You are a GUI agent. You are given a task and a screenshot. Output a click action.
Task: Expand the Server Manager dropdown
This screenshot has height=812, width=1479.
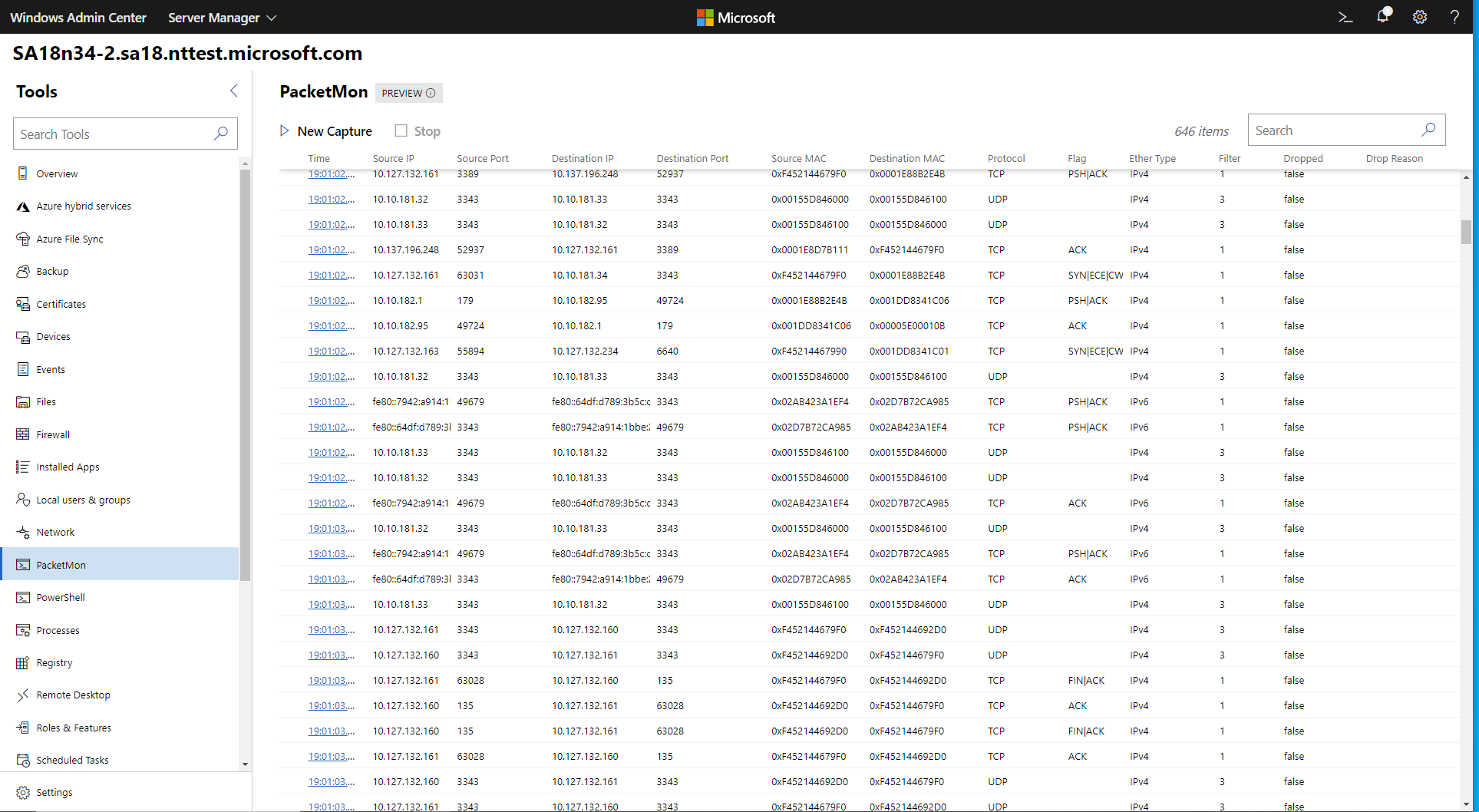pyautogui.click(x=222, y=17)
